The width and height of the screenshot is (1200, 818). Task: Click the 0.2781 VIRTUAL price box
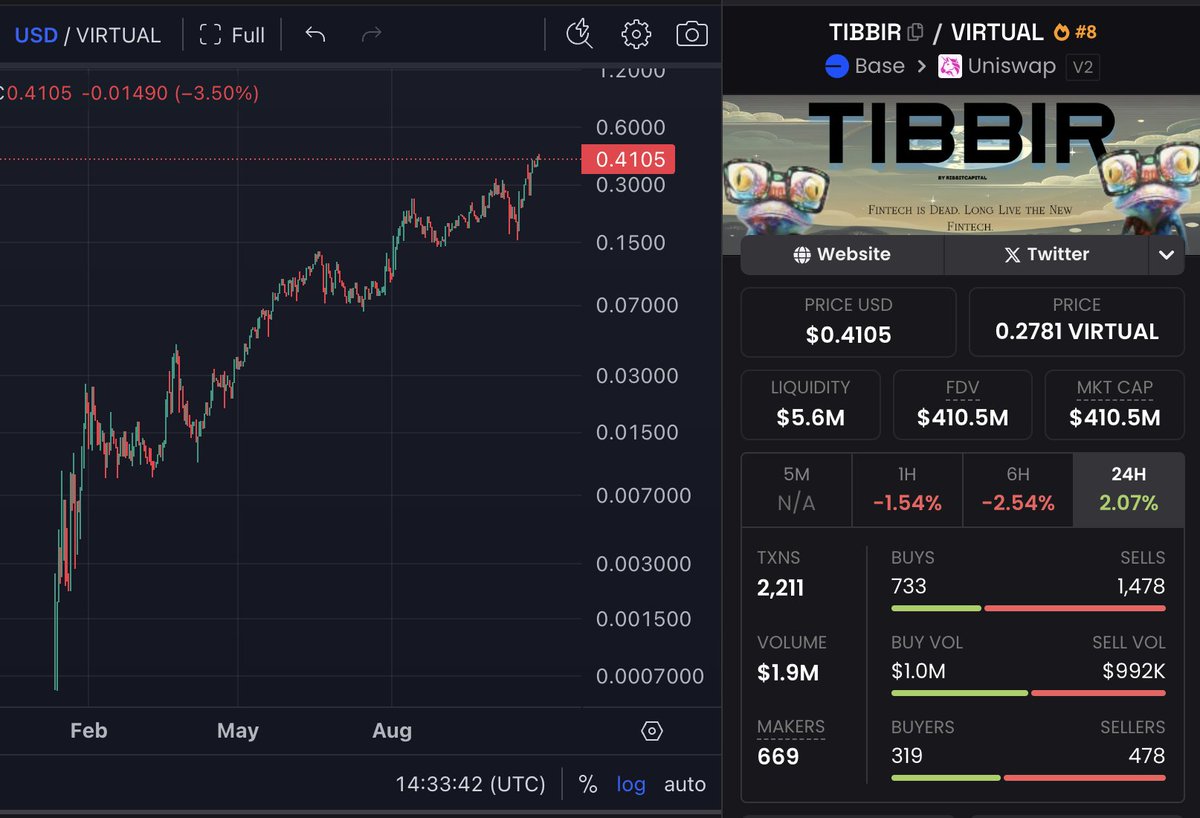tap(1077, 322)
